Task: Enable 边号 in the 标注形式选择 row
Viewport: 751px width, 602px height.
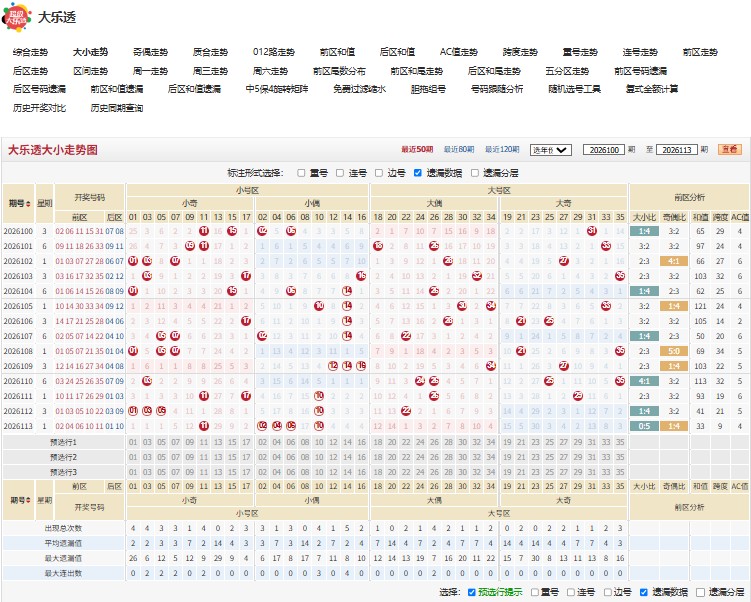Action: coord(378,173)
